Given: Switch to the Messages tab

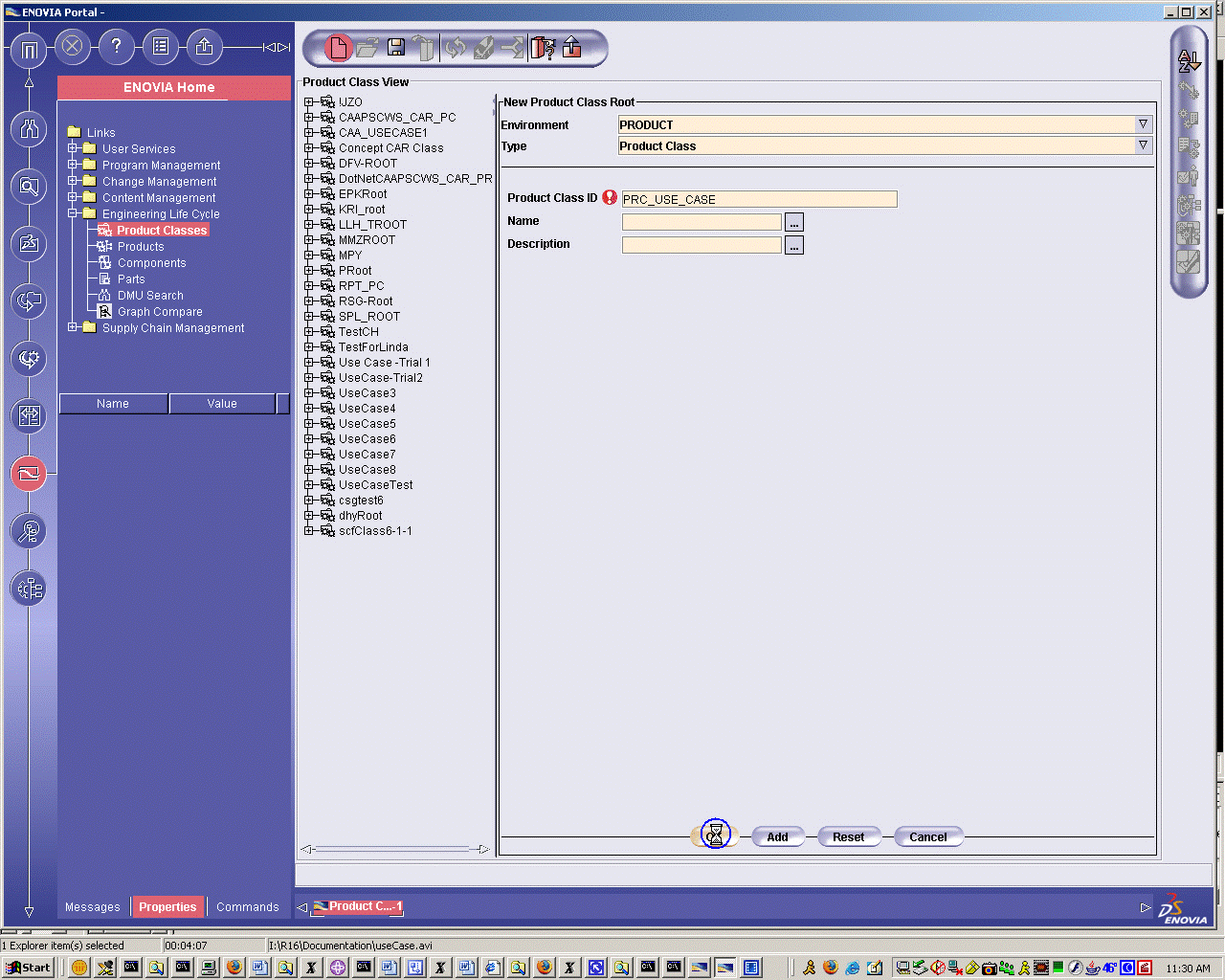Looking at the screenshot, I should [x=93, y=907].
